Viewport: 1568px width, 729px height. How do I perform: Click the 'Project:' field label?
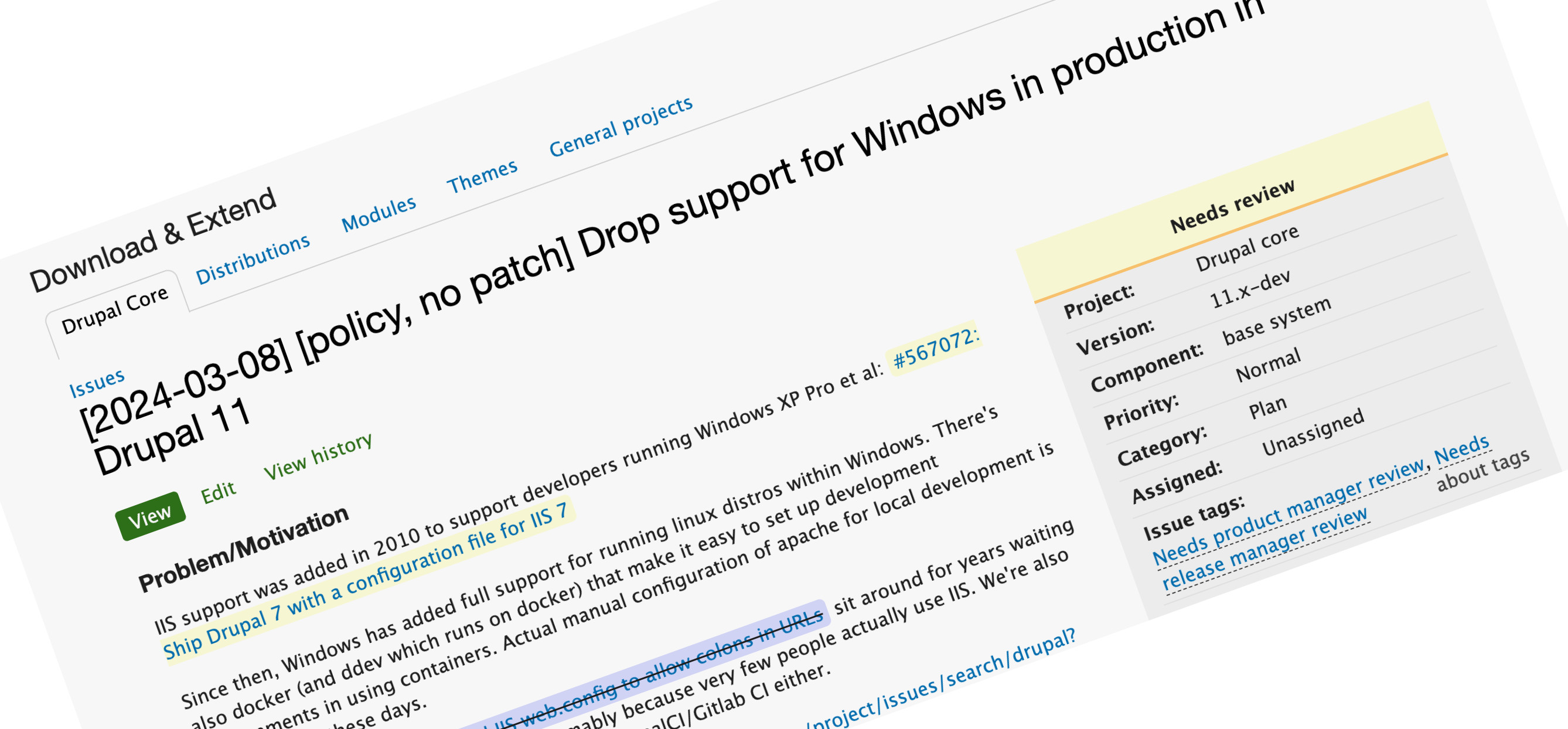[1099, 301]
